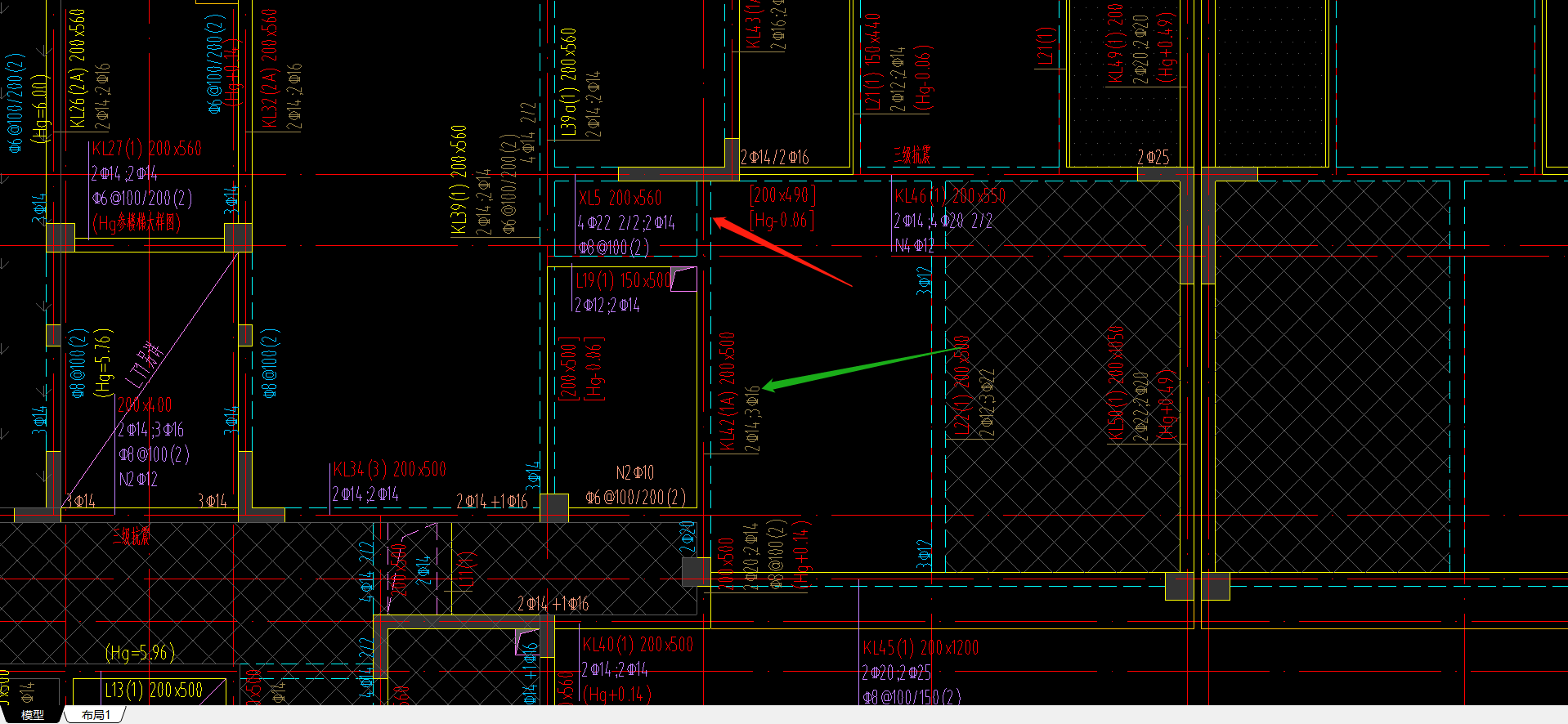This screenshot has width=1568, height=724.
Task: Select the vertical KL50(1) 200x850 label
Action: pyautogui.click(x=1115, y=384)
